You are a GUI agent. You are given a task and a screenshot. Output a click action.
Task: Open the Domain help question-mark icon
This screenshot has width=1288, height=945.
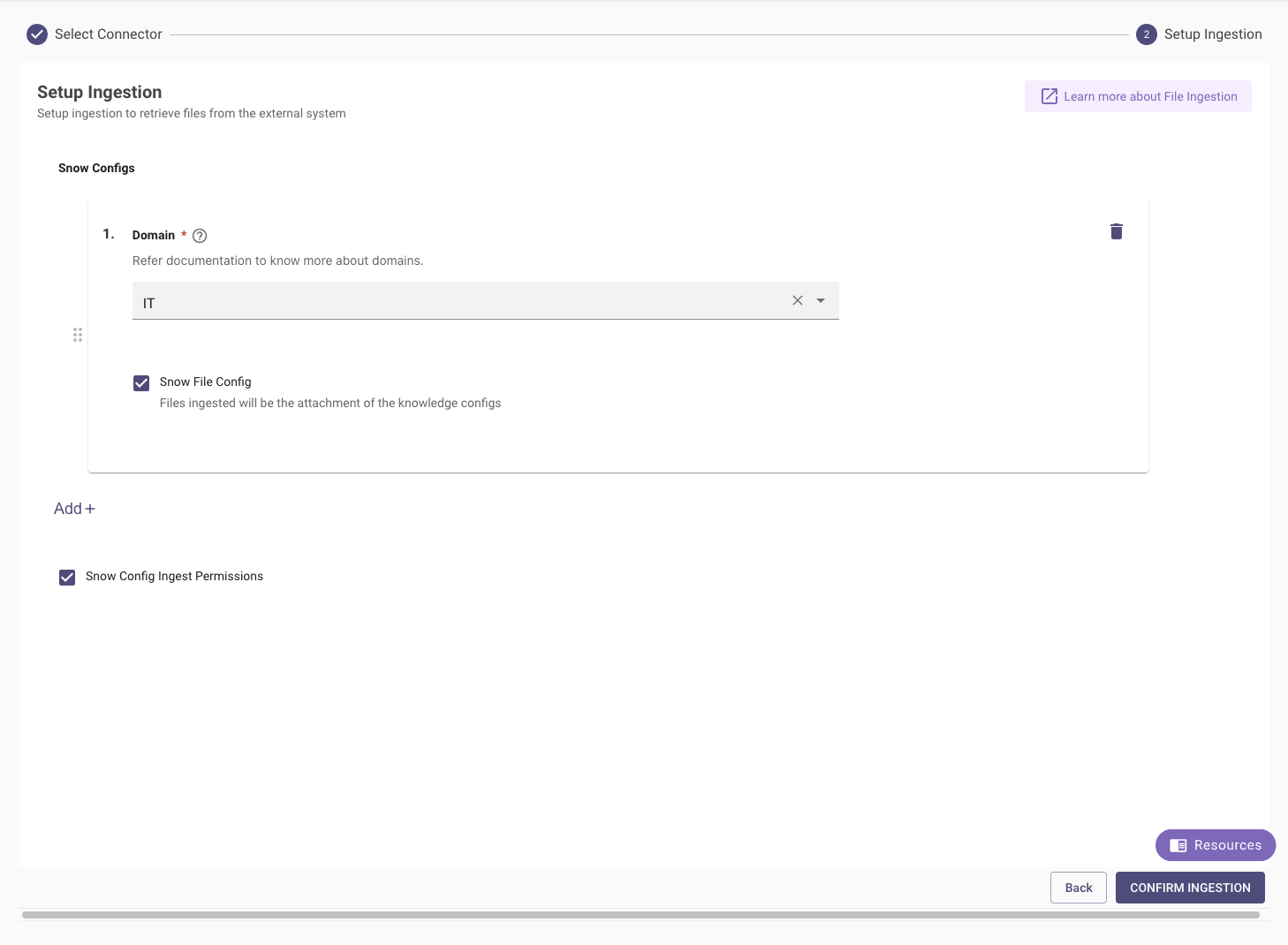pos(200,236)
